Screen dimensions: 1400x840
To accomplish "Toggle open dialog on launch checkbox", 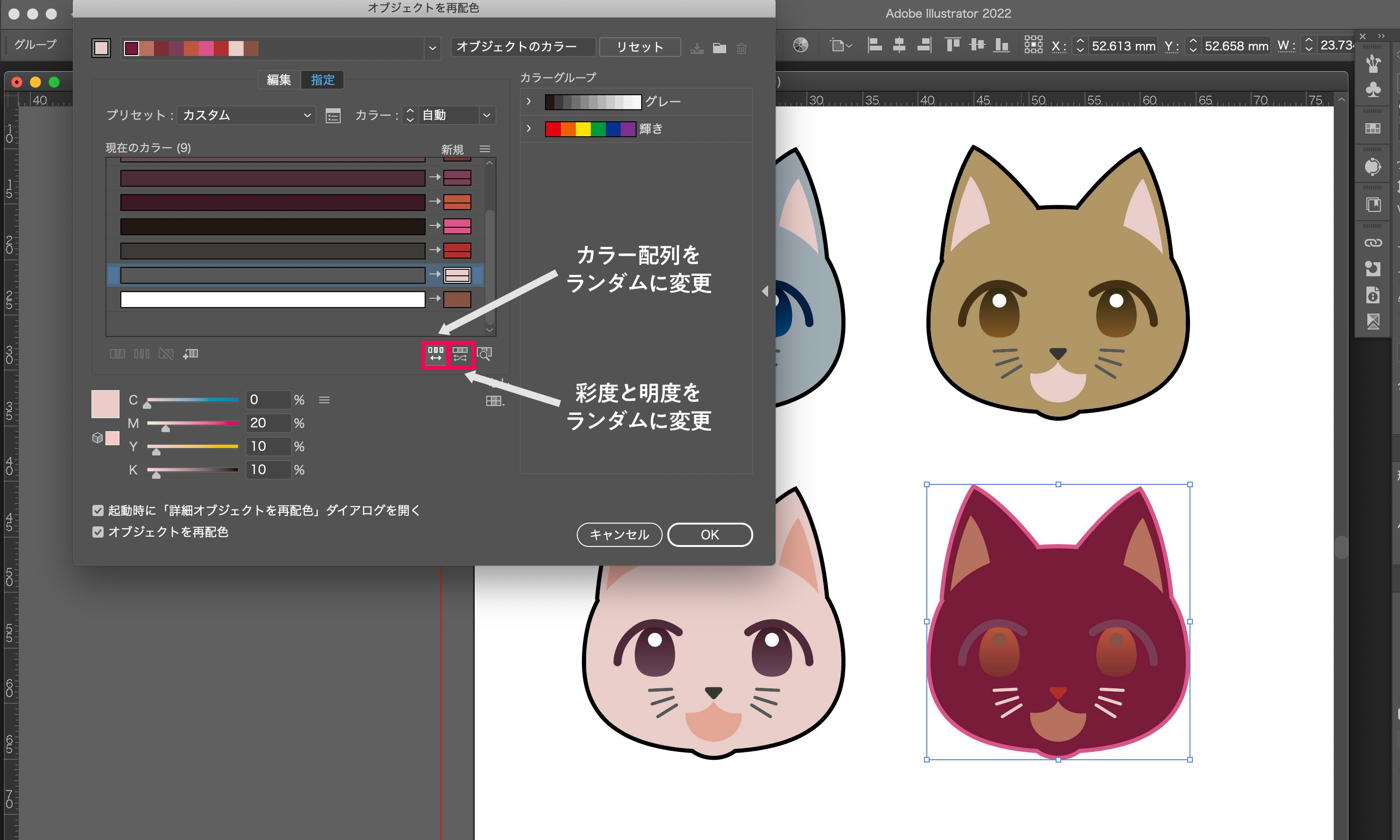I will tap(98, 511).
